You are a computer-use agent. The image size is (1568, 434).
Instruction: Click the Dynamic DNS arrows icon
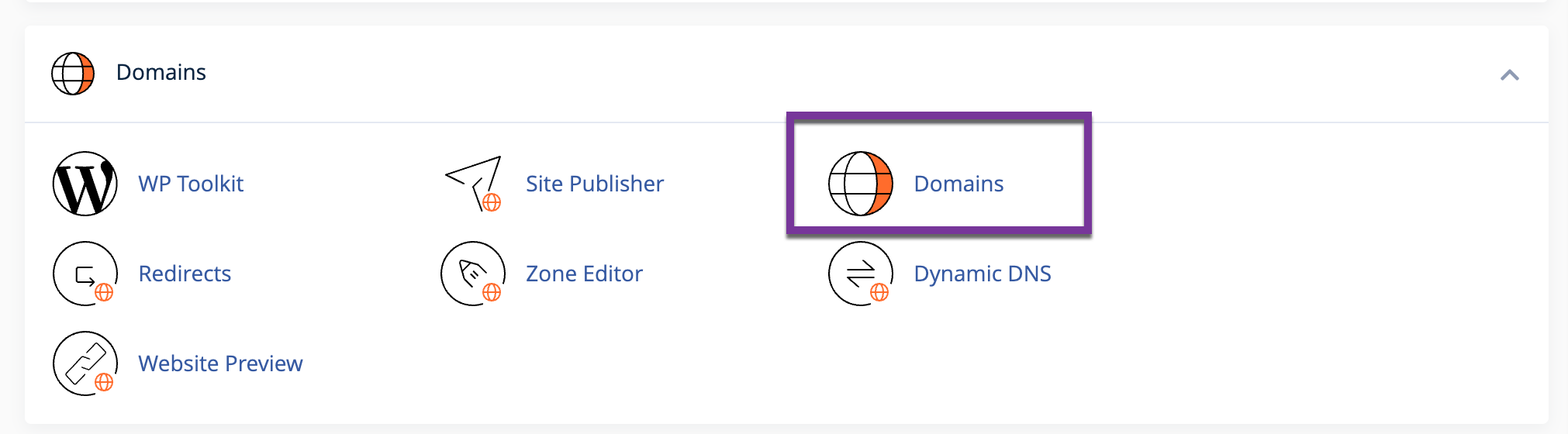click(860, 274)
